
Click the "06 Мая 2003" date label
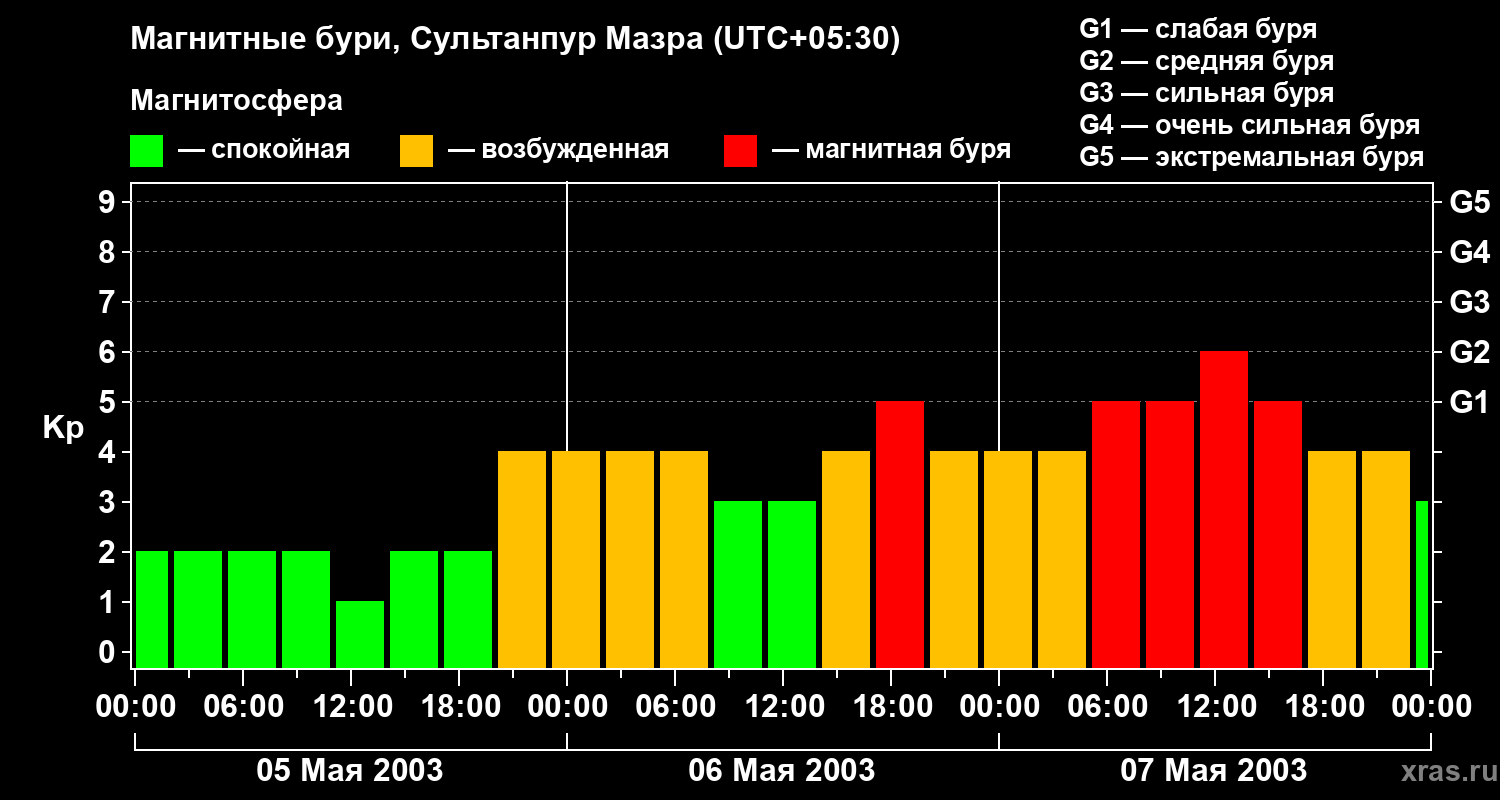782,770
